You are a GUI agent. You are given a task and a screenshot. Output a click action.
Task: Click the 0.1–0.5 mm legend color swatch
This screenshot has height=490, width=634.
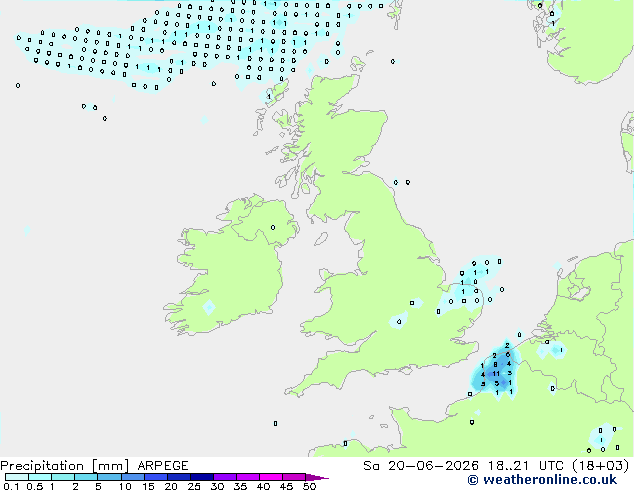17,477
